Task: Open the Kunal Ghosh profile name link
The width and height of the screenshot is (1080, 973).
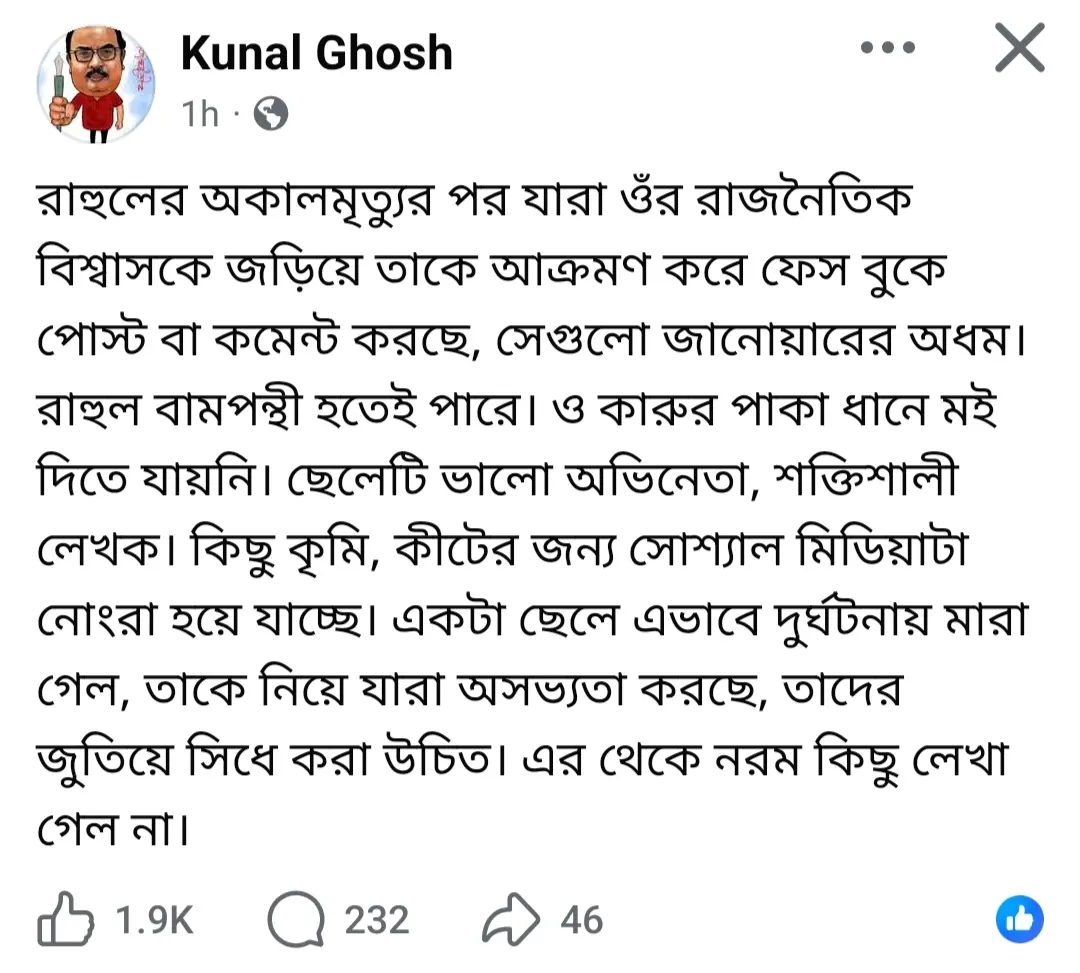Action: [316, 53]
